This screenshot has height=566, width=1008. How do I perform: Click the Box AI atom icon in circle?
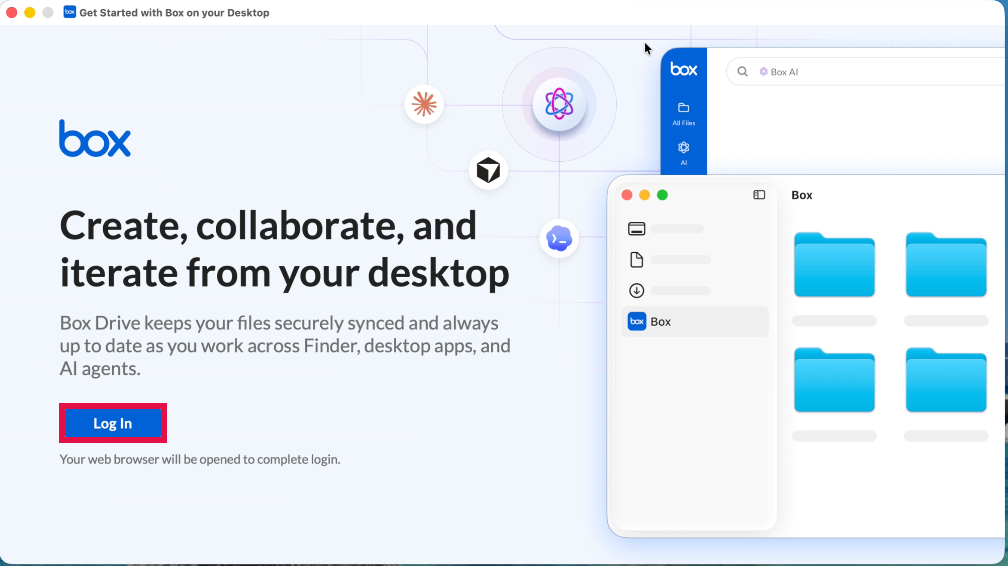[559, 104]
